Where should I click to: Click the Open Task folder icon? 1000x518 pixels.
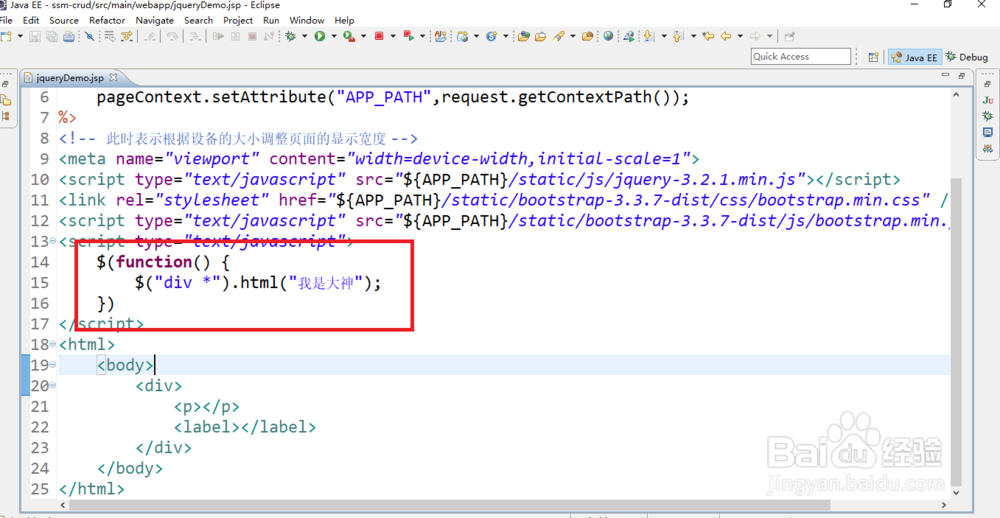click(x=540, y=36)
